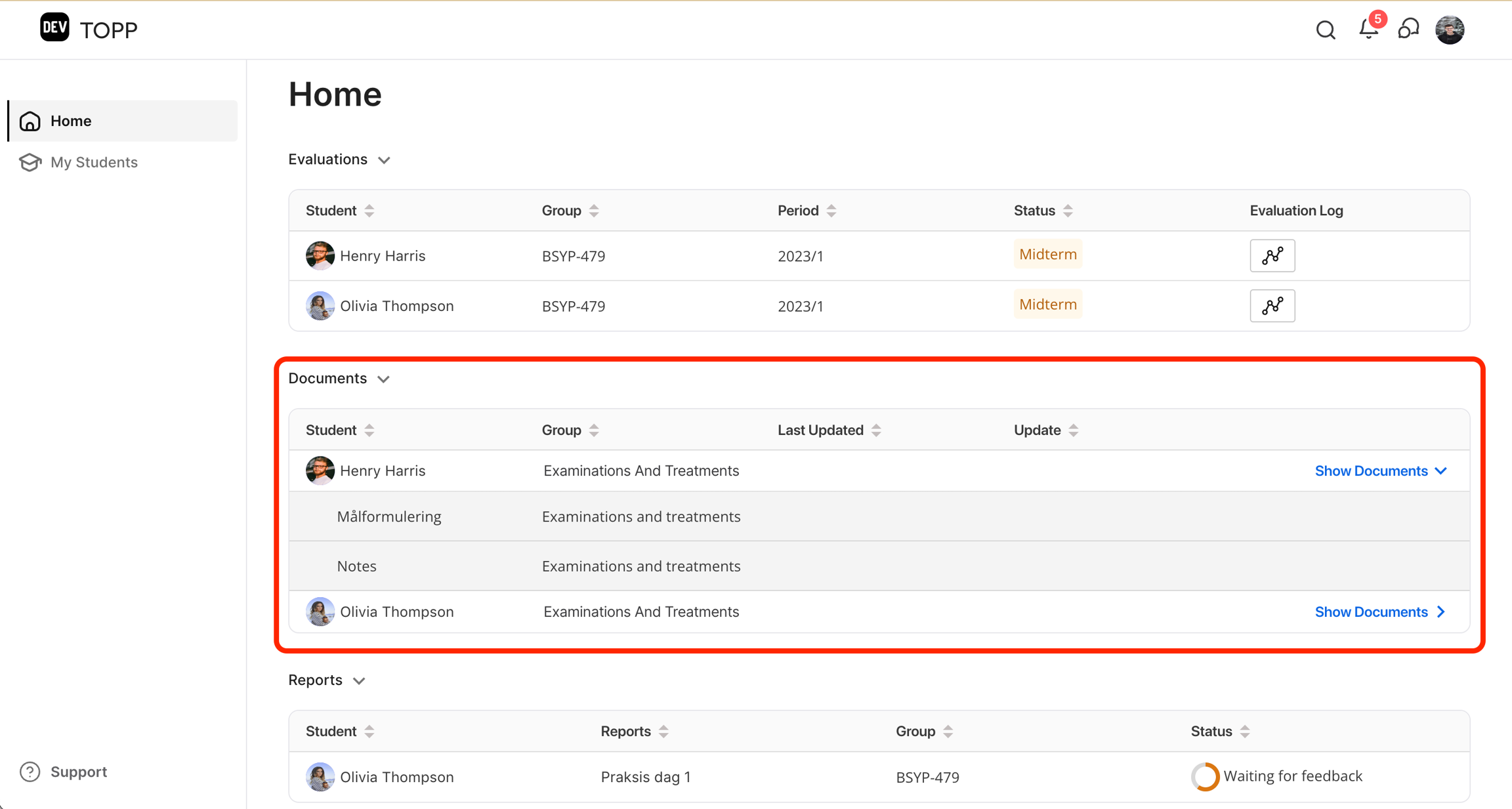
Task: Open notifications bell with 5 badge
Action: coord(1368,30)
